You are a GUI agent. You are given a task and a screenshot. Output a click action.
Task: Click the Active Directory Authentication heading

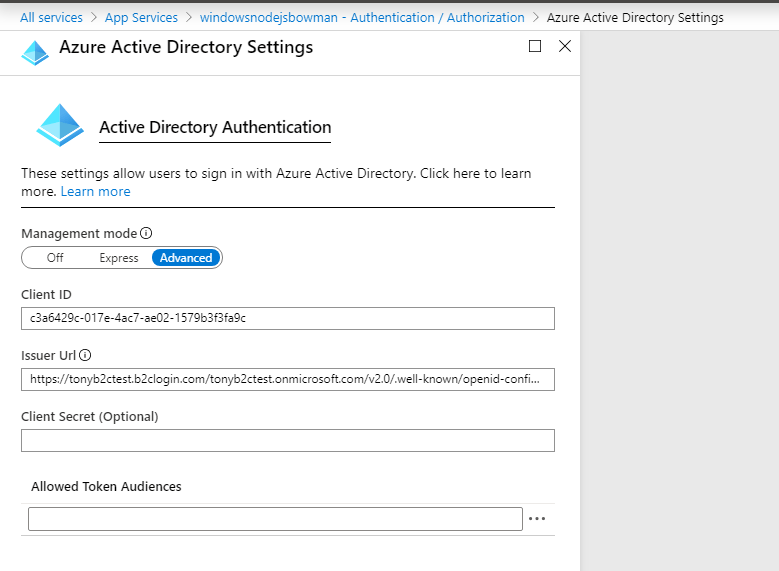tap(215, 127)
